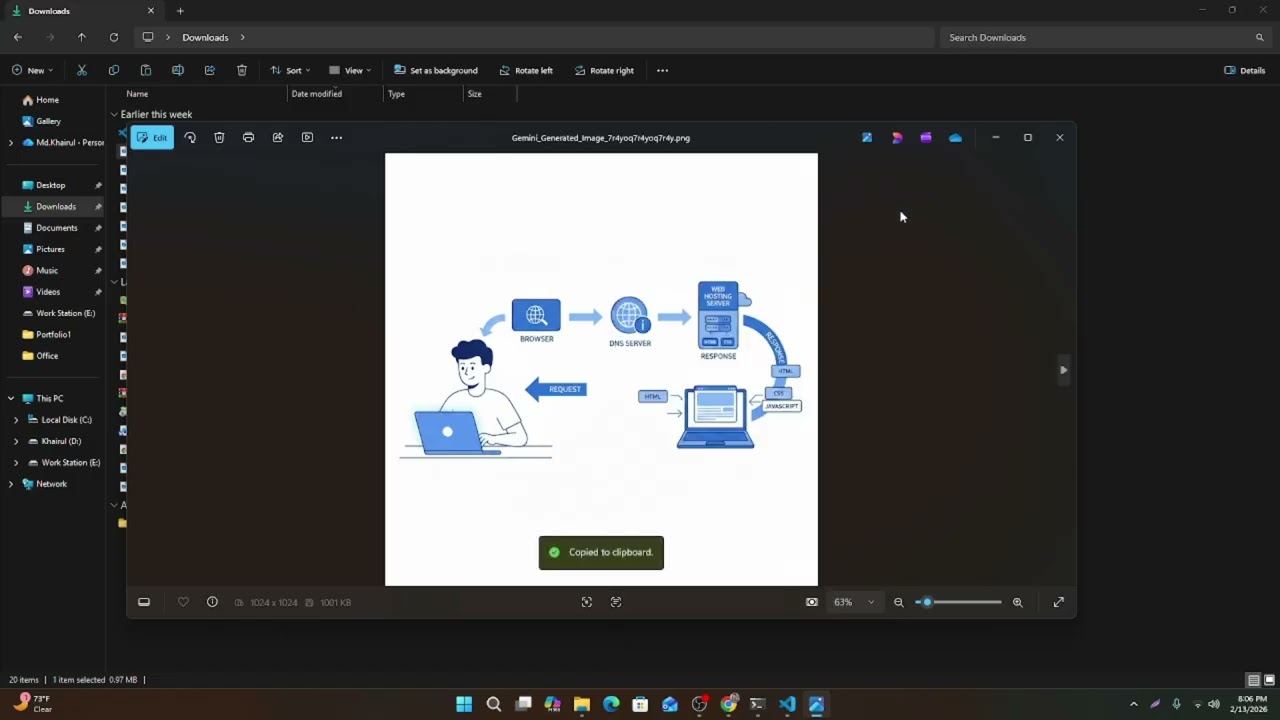The height and width of the screenshot is (720, 1280).
Task: Expand the chevron after Downloads in address bar
Action: click(242, 37)
